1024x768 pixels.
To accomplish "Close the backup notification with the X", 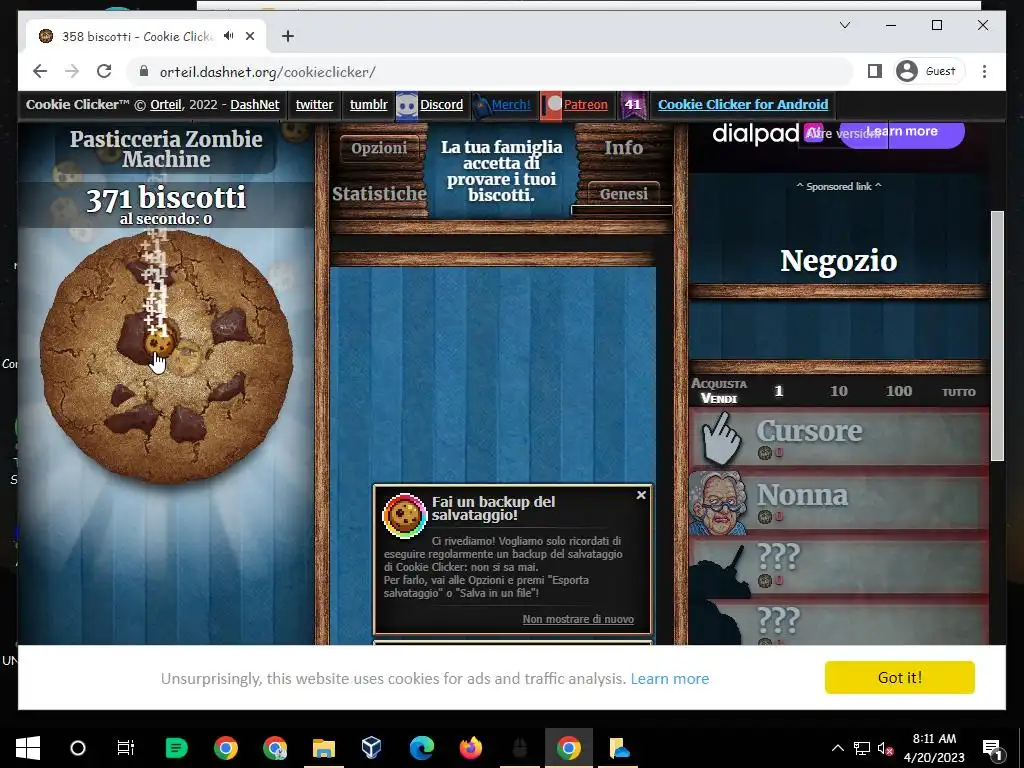I will click(641, 495).
